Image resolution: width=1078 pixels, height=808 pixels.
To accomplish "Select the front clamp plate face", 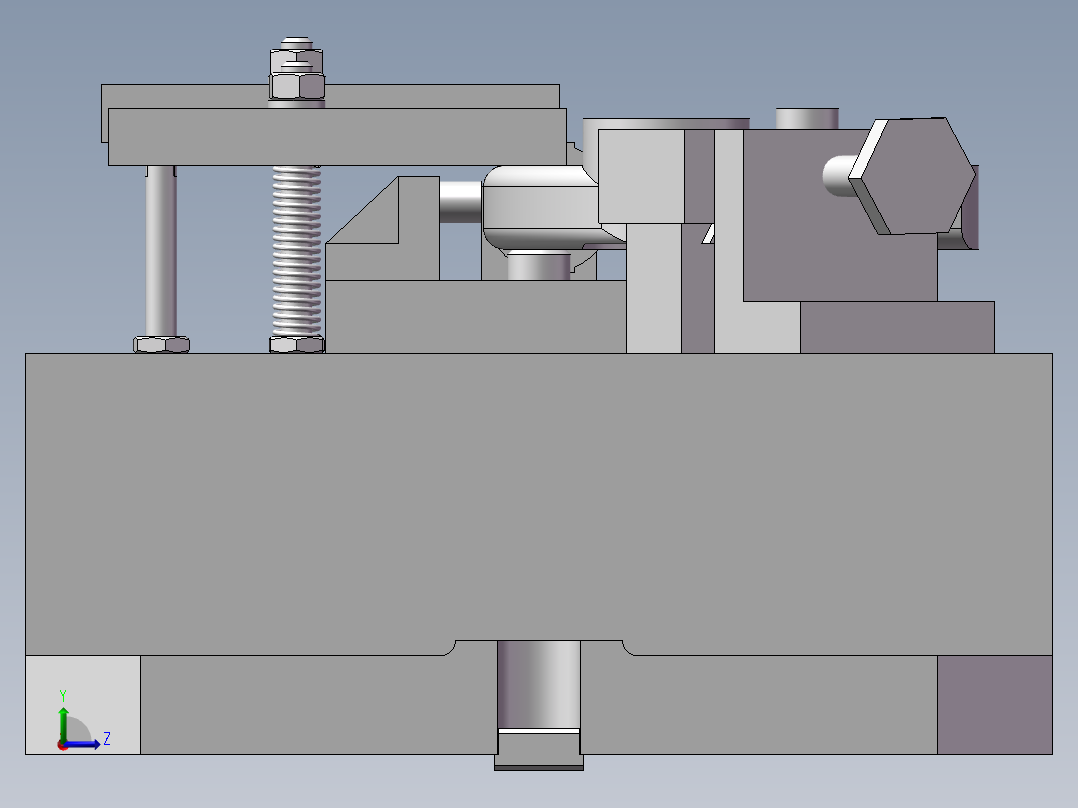I will (338, 137).
